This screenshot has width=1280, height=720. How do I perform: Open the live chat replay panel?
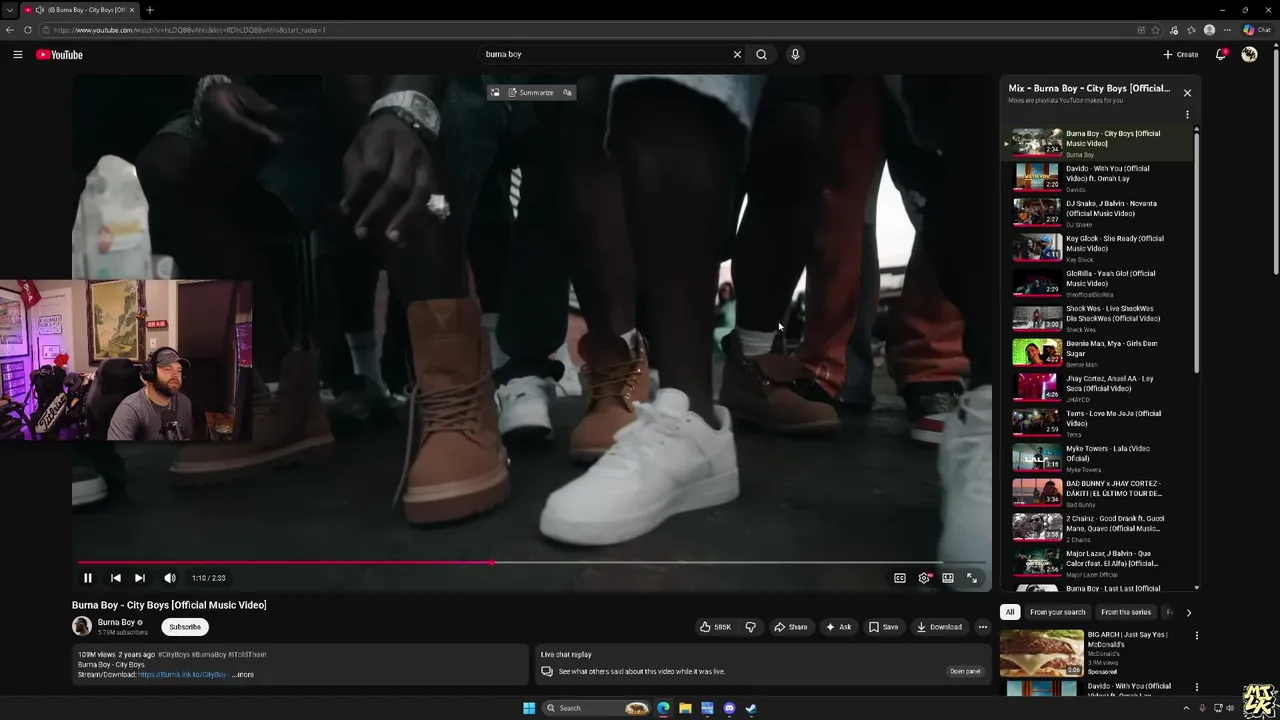tap(964, 671)
